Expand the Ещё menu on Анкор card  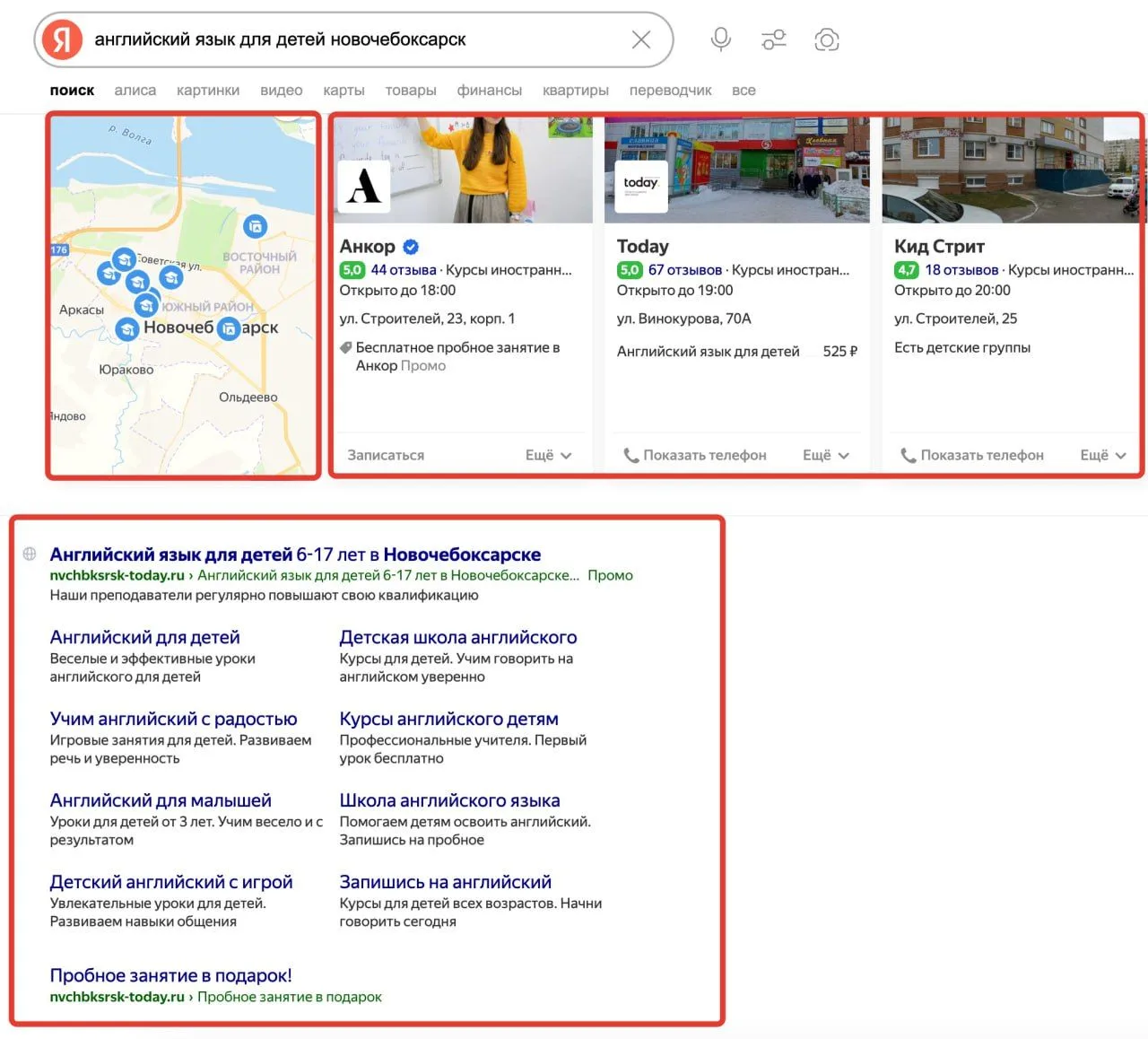click(548, 455)
